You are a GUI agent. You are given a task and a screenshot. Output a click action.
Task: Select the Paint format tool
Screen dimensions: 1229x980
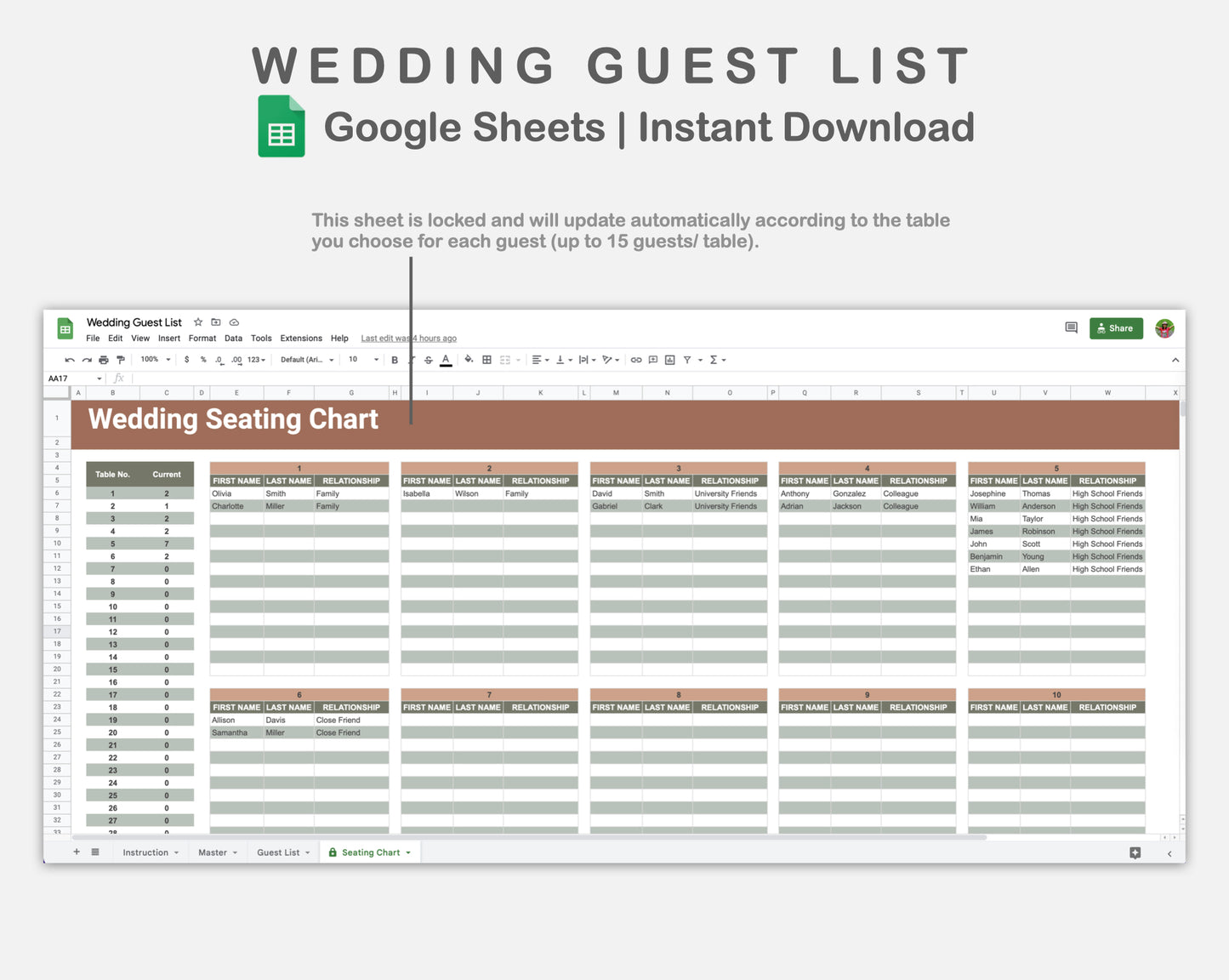pos(121,359)
